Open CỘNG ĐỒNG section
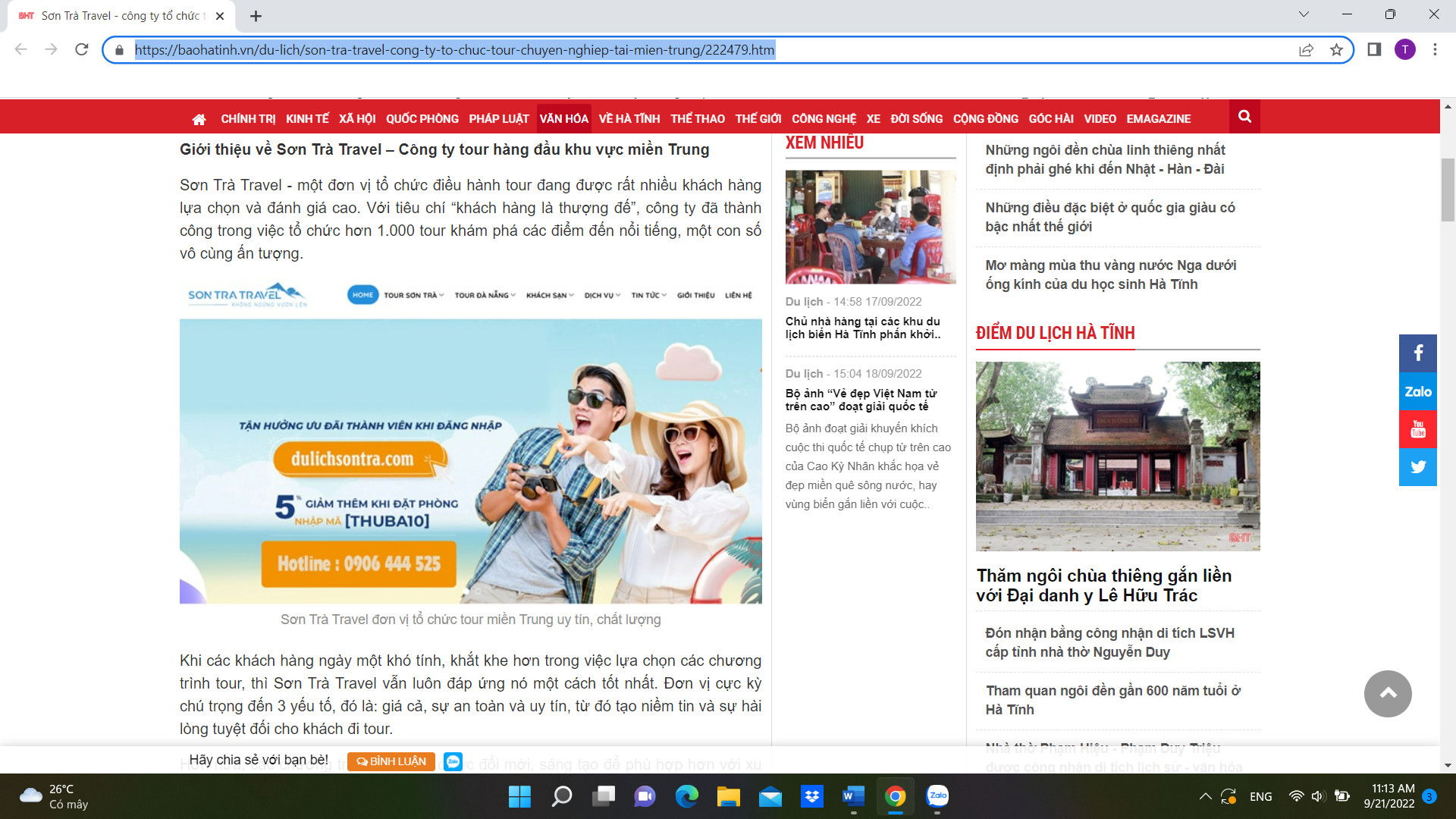 tap(986, 119)
